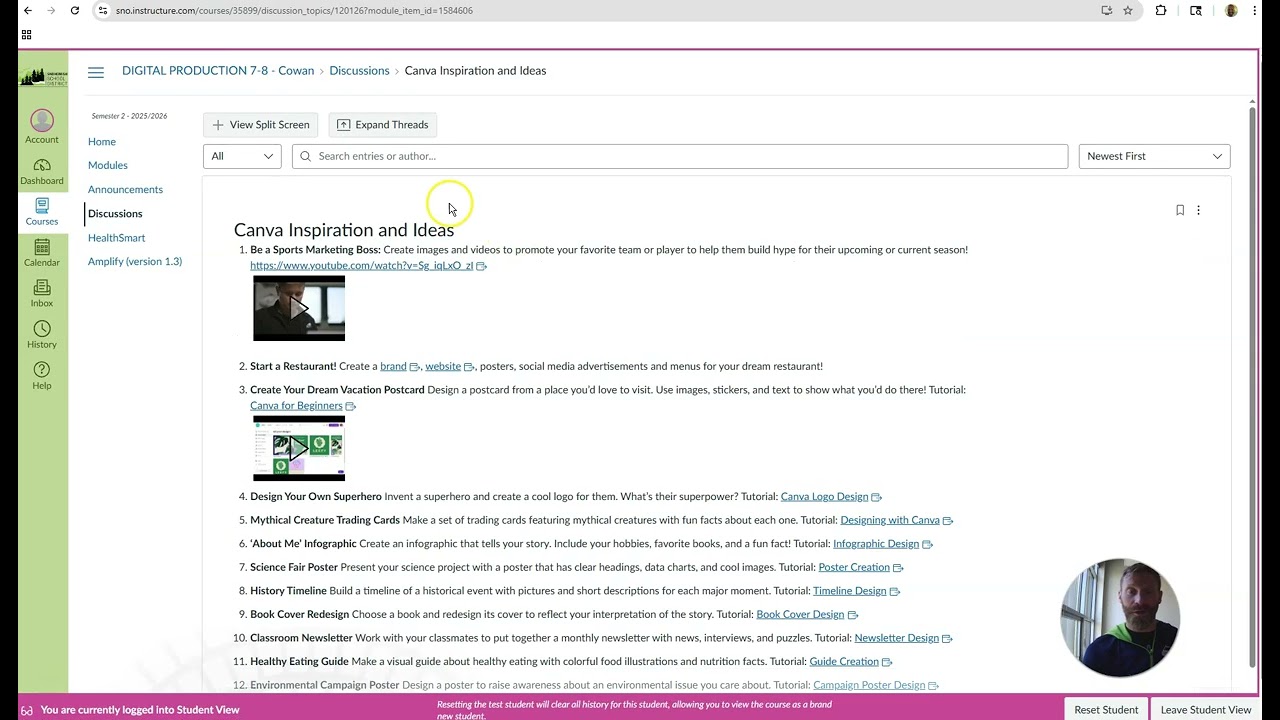This screenshot has width=1280, height=720.
Task: Open the Help menu
Action: pos(42,376)
